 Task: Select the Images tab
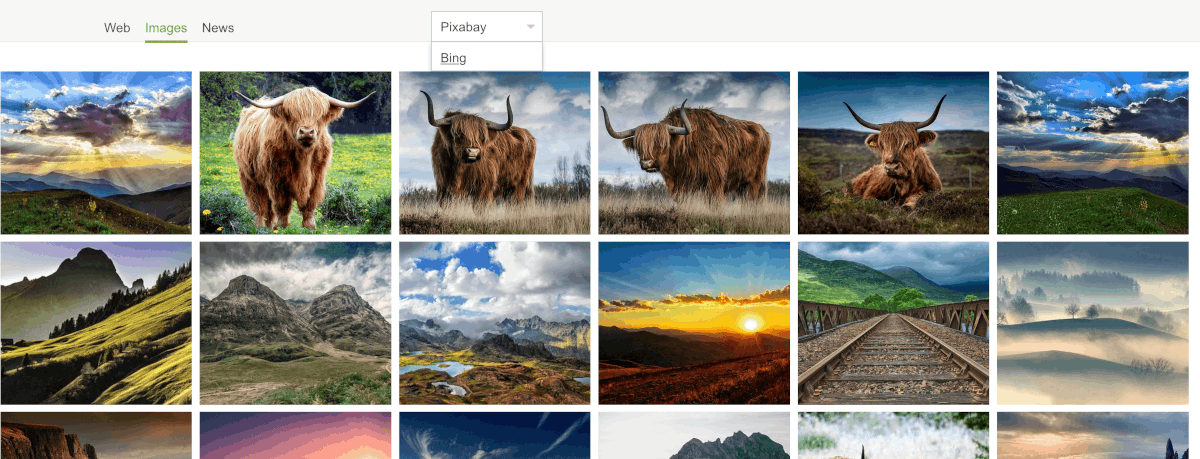(166, 28)
